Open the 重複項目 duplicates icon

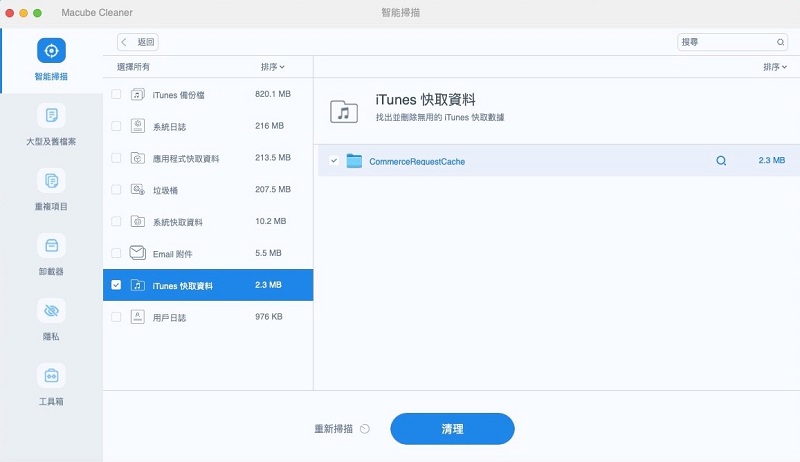(51, 181)
